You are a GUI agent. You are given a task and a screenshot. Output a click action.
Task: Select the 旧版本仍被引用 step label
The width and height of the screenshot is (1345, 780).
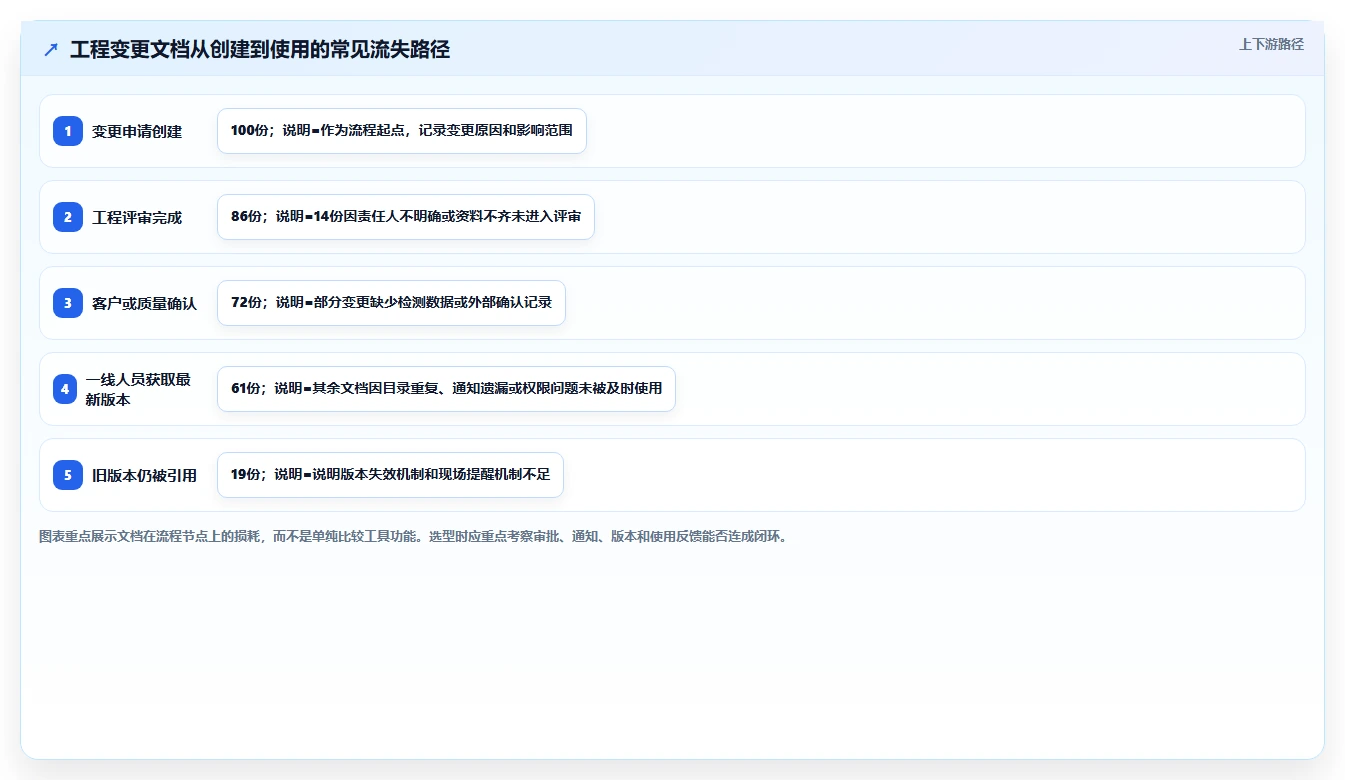(144, 475)
